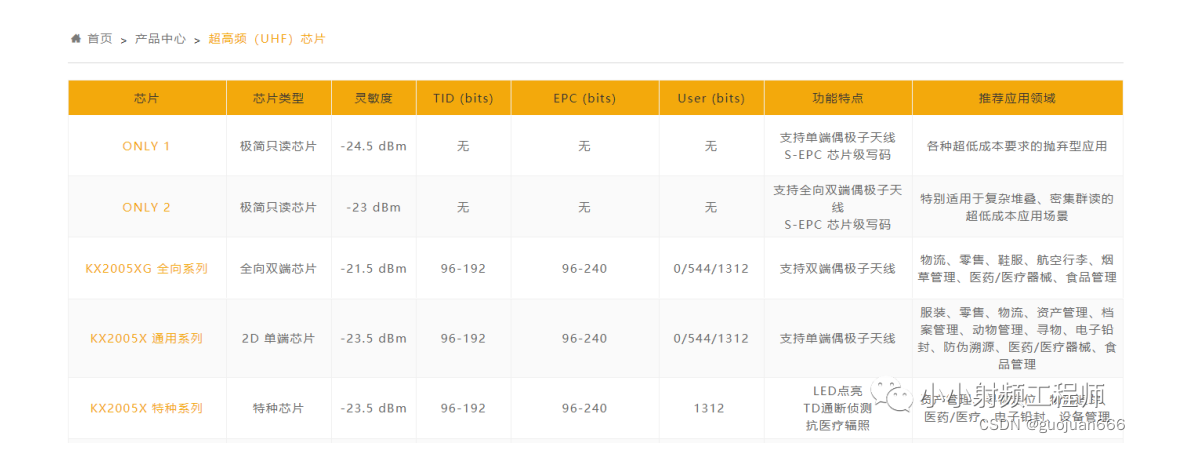Image resolution: width=1200 pixels, height=467 pixels.
Task: Click the User (bits) column header
Action: [711, 98]
